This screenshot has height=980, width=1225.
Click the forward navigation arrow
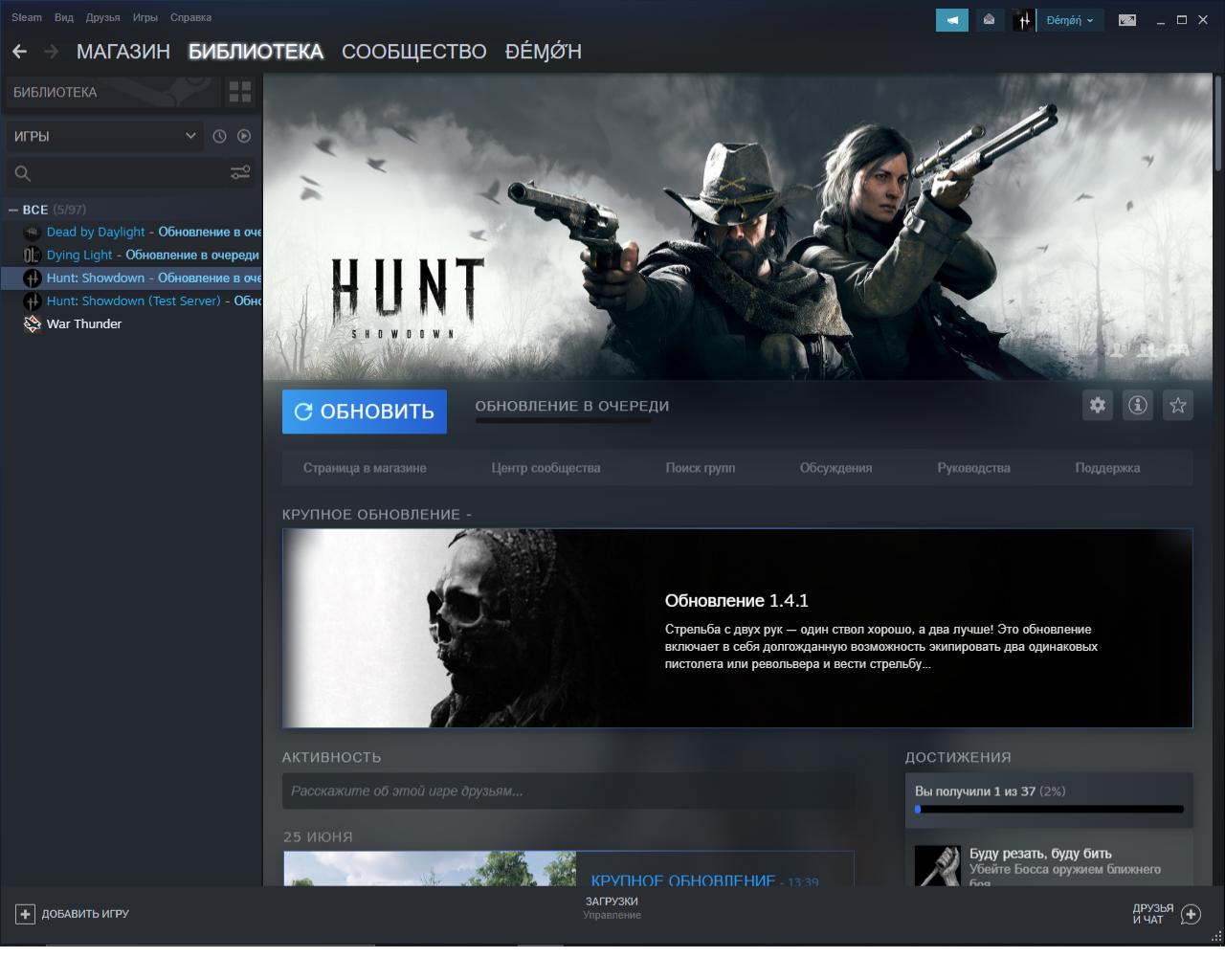point(52,51)
